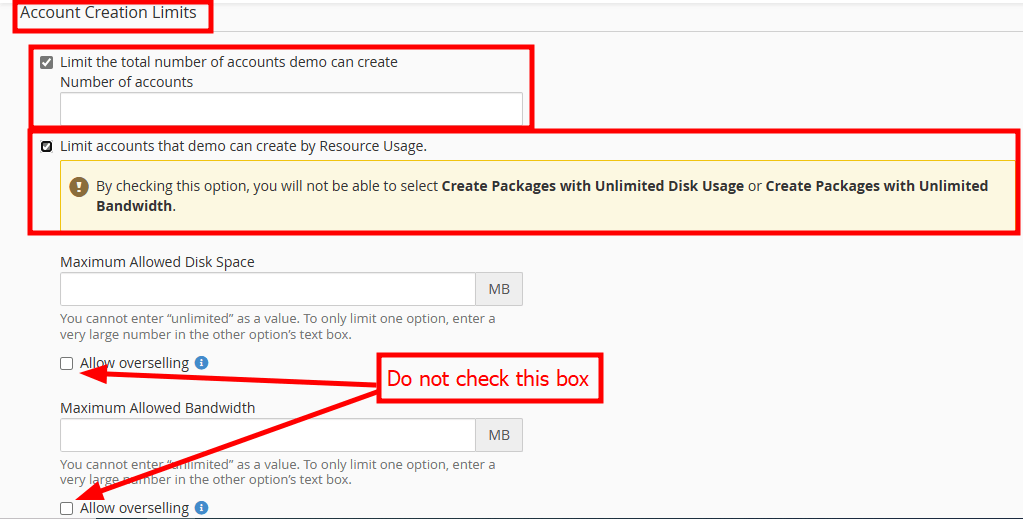Click the Maximum Allowed Bandwidth text box
Screen dimensions: 1023x519
tap(267, 435)
